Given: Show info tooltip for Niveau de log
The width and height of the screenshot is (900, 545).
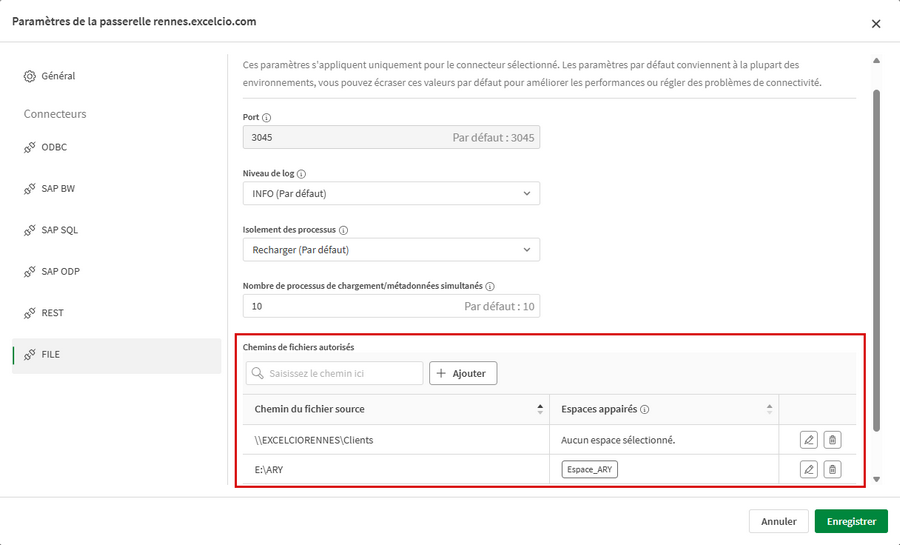Looking at the screenshot, I should 301,174.
